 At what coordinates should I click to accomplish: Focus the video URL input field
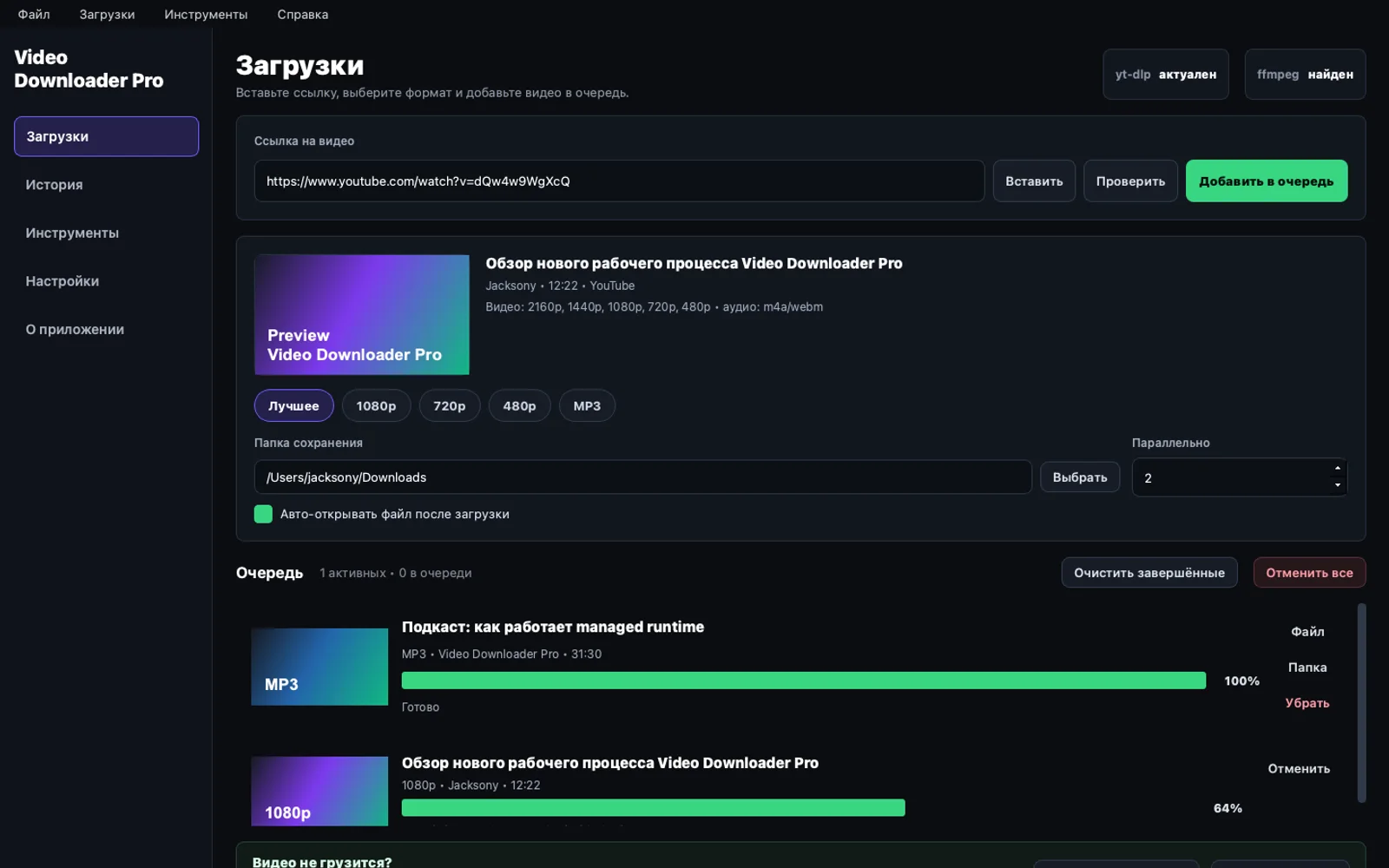(619, 181)
